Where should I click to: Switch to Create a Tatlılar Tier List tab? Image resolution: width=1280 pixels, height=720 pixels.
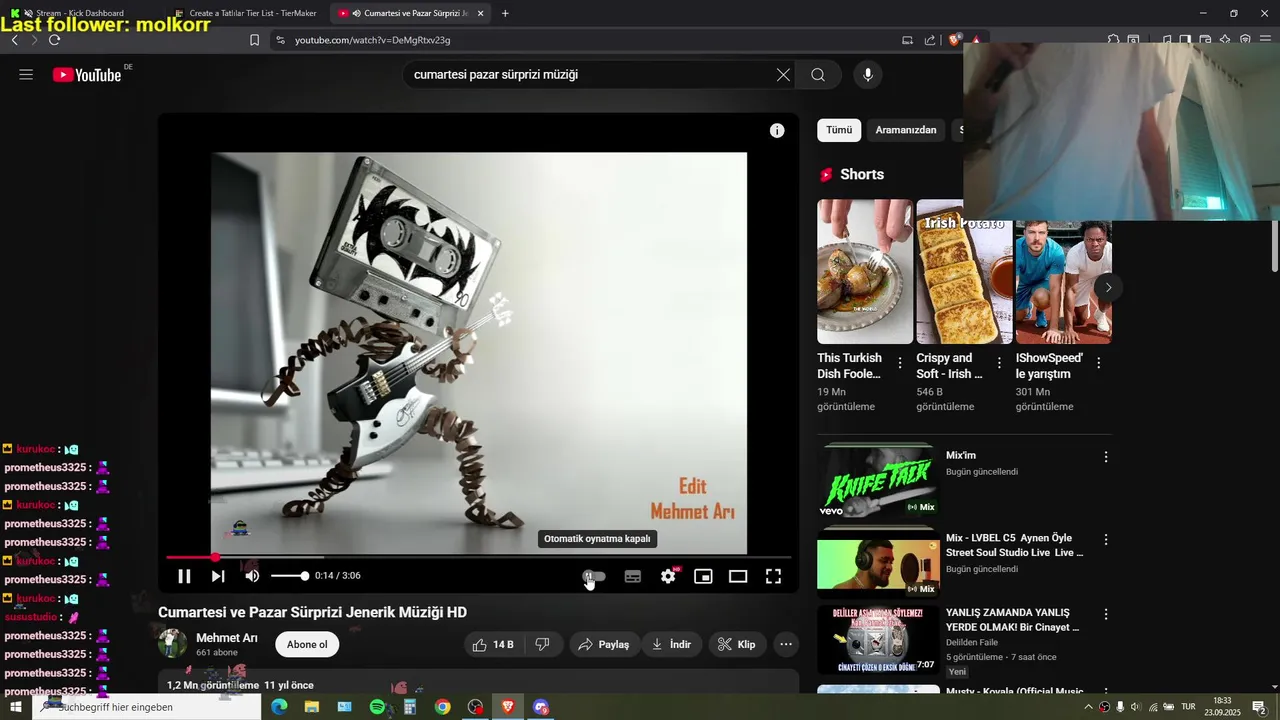(245, 13)
